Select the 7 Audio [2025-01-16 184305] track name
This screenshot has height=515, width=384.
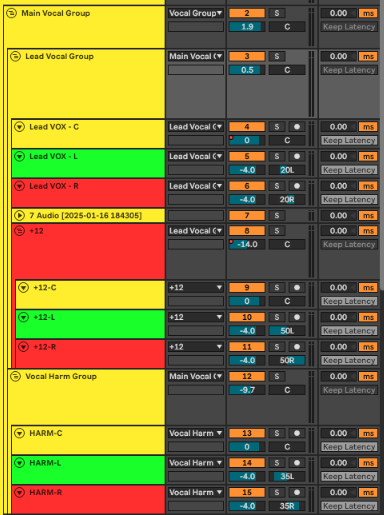click(x=85, y=216)
